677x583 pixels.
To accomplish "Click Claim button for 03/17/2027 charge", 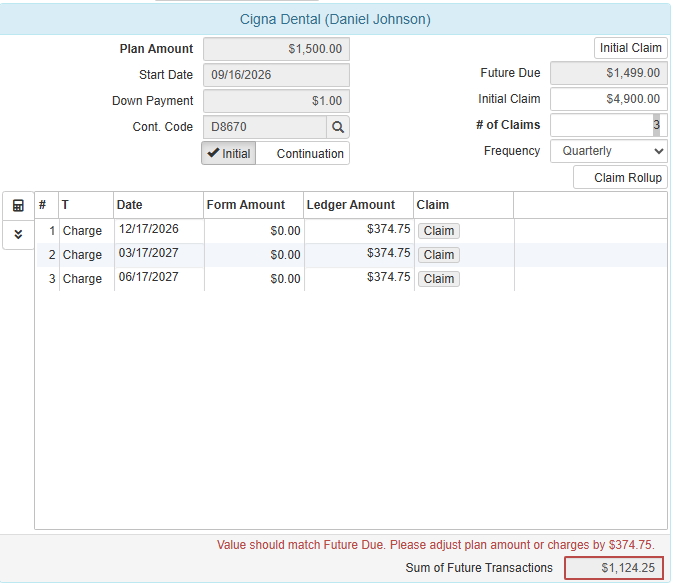I will (439, 255).
